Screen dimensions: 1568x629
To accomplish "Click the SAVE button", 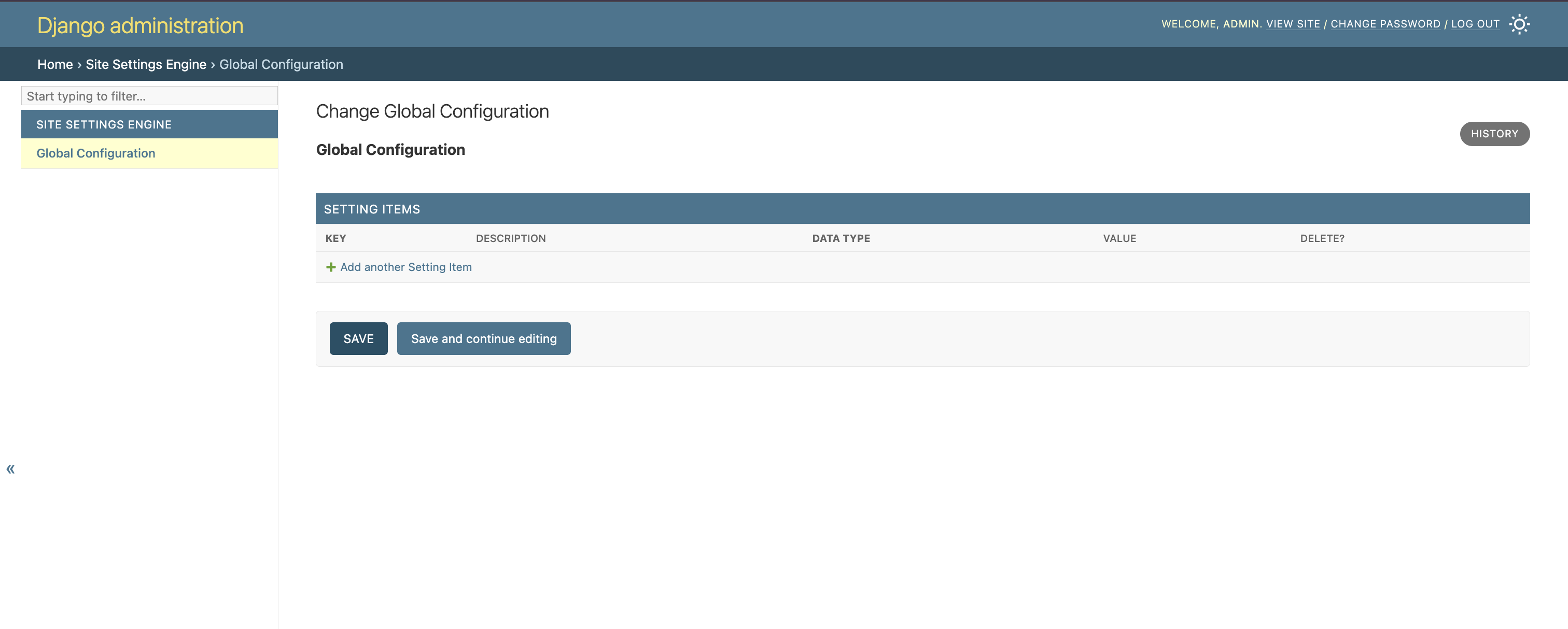I will [358, 339].
